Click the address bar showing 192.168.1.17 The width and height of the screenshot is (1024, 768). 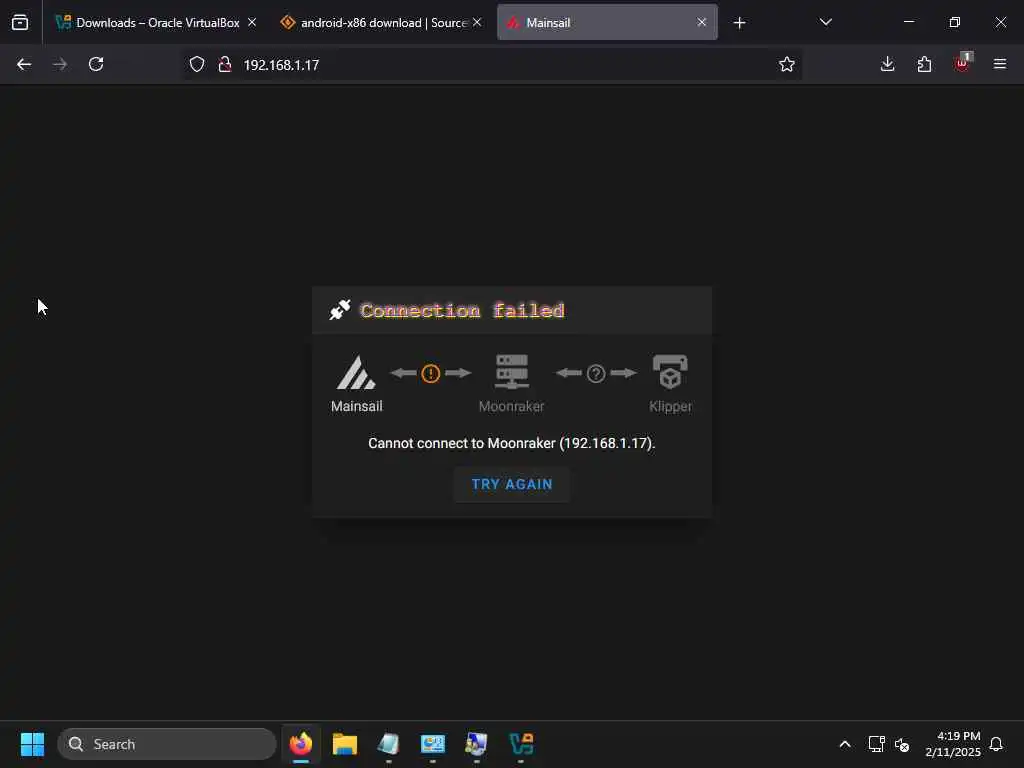tap(492, 65)
